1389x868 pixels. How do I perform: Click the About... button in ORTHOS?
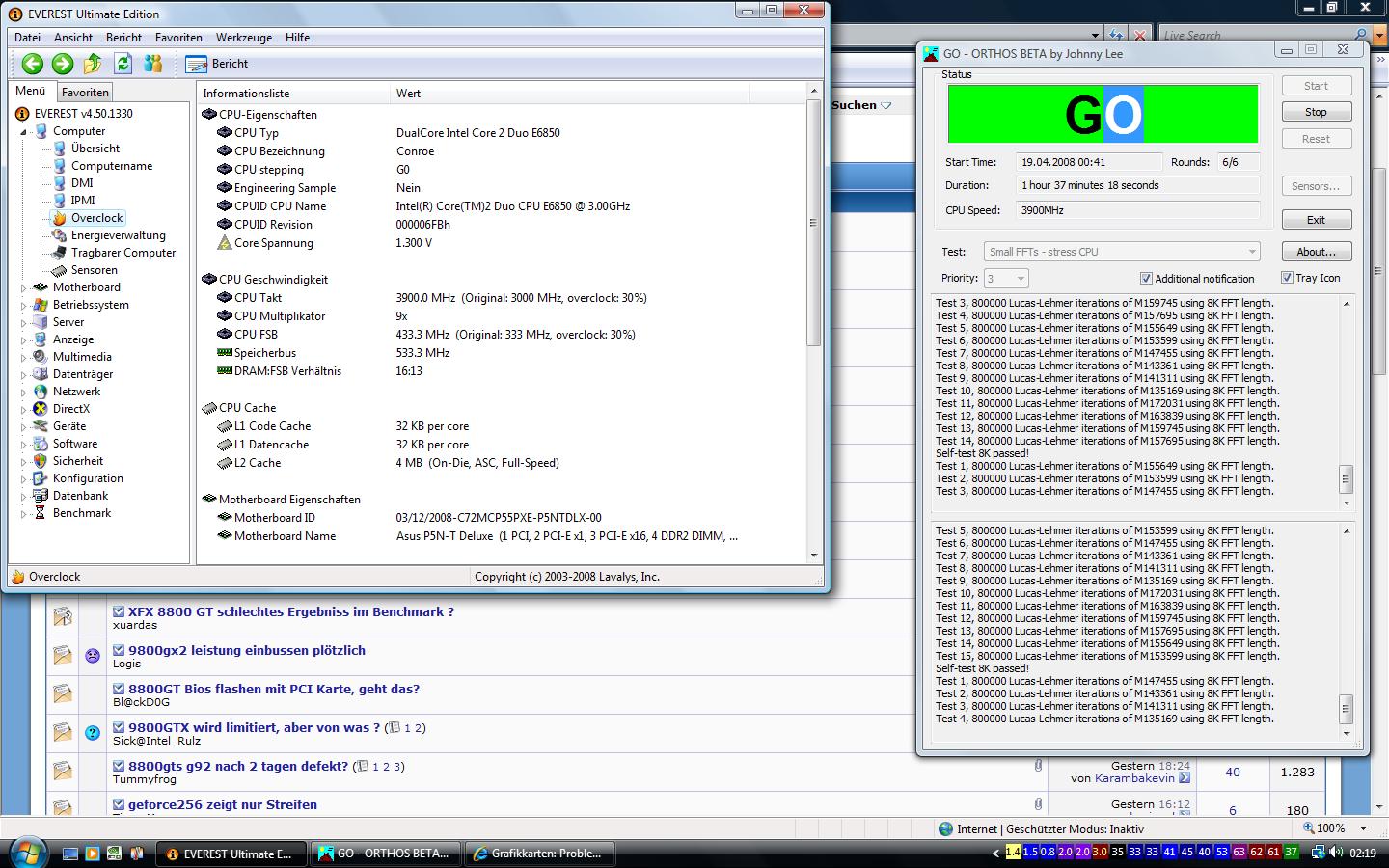tap(1316, 252)
